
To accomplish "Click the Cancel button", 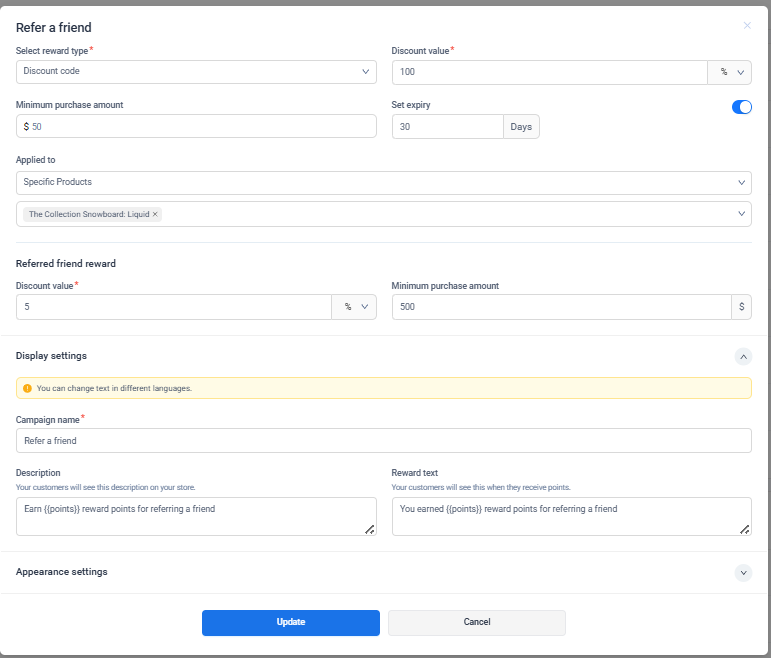I will click(x=476, y=622).
